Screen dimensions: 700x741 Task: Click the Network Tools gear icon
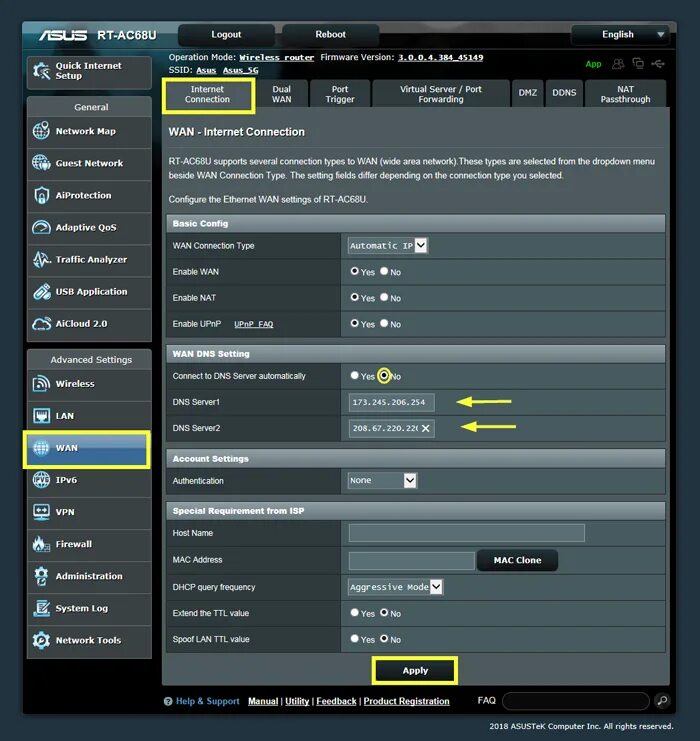pos(41,640)
